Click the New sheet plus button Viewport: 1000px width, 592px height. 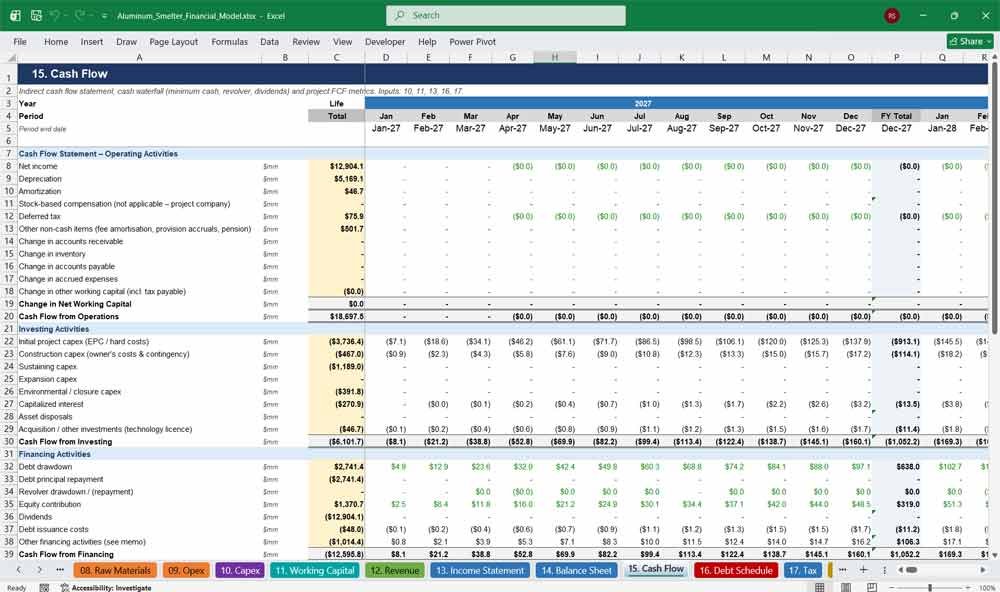pyautogui.click(x=863, y=570)
